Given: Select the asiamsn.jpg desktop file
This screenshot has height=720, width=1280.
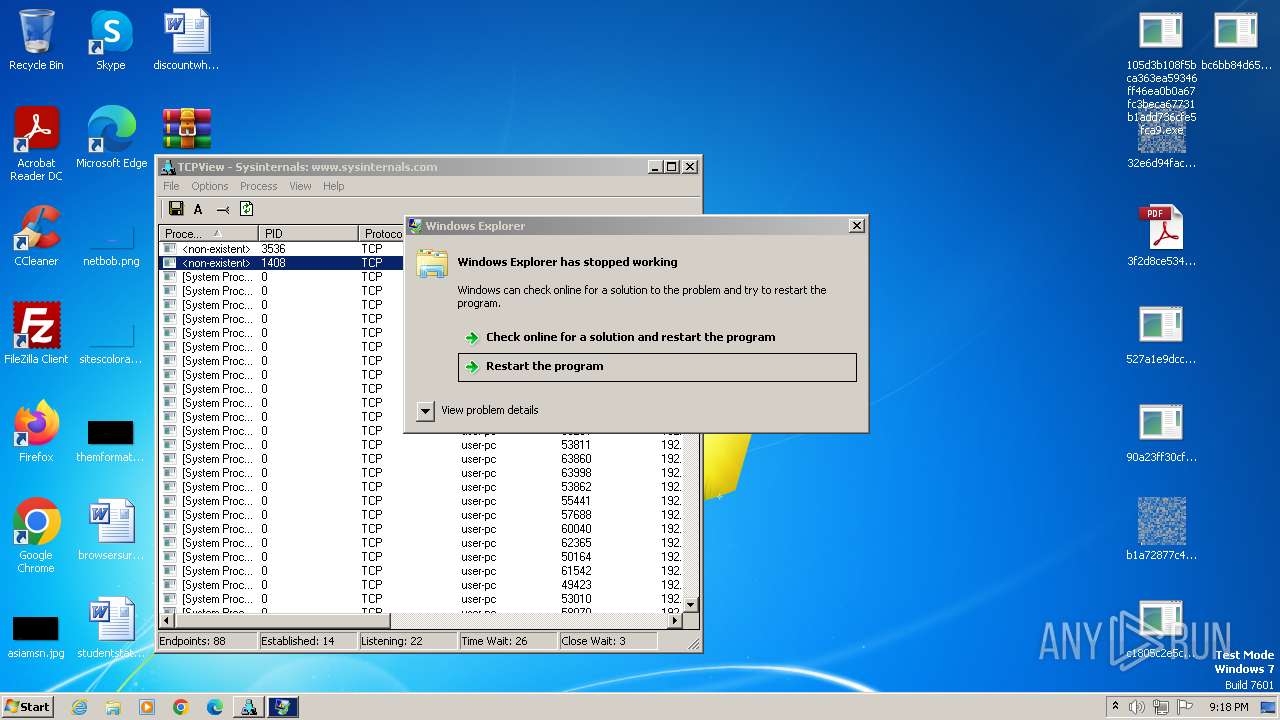Looking at the screenshot, I should coord(36,636).
